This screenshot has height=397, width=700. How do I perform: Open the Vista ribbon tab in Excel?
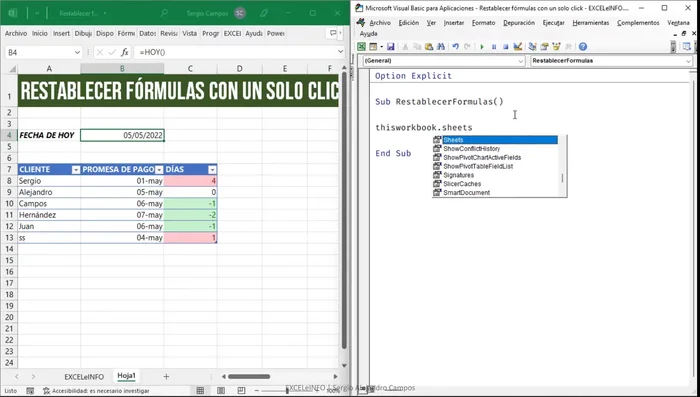189,33
